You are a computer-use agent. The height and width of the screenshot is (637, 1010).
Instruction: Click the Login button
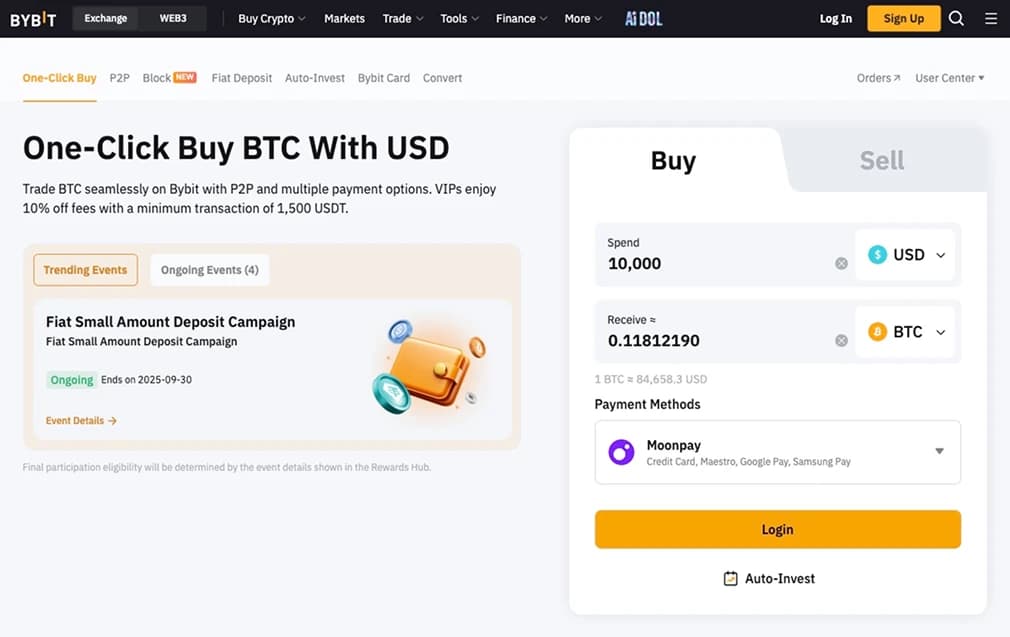click(777, 529)
